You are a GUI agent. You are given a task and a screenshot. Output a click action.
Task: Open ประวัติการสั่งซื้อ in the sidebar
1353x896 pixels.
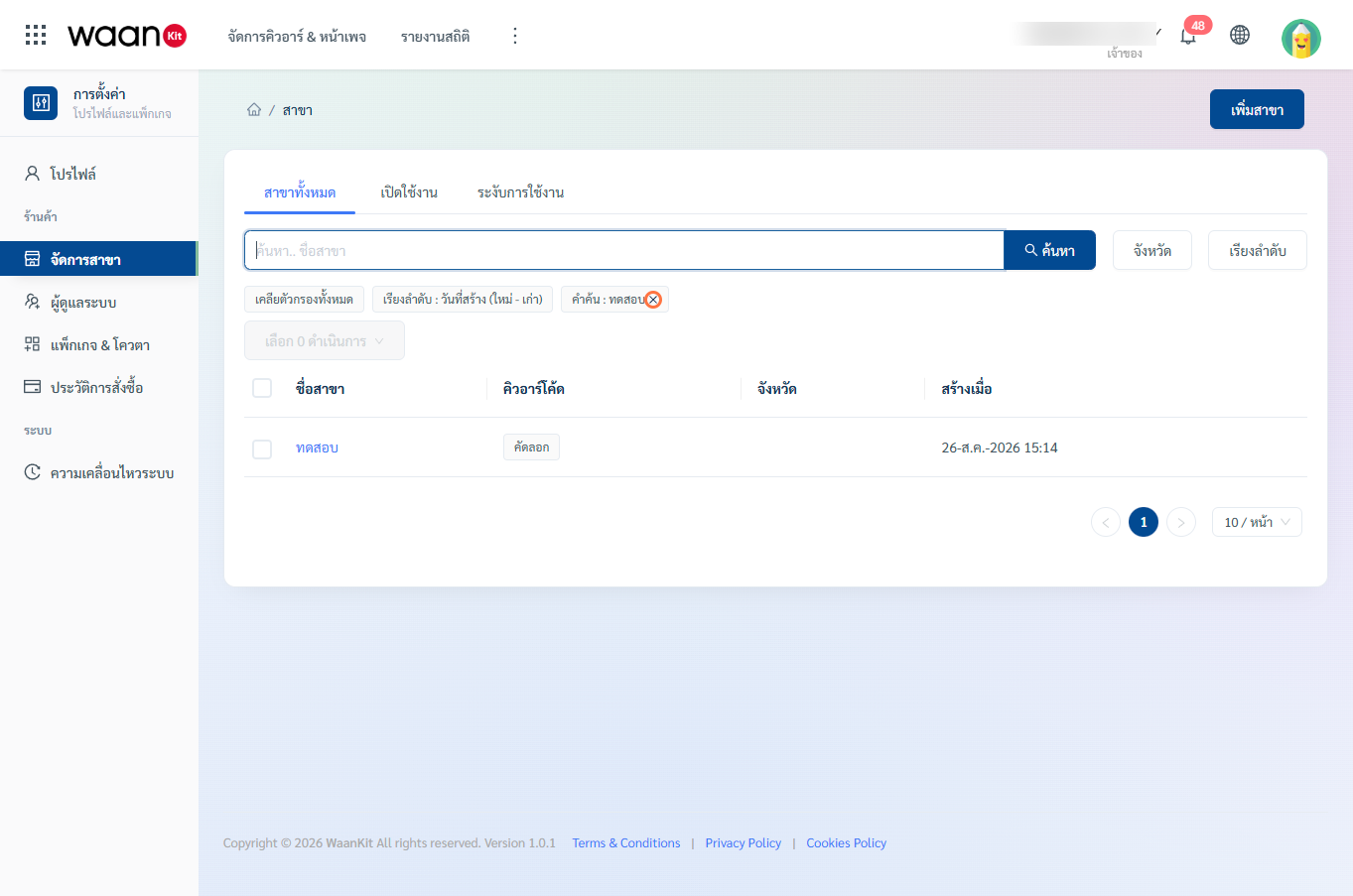point(98,387)
